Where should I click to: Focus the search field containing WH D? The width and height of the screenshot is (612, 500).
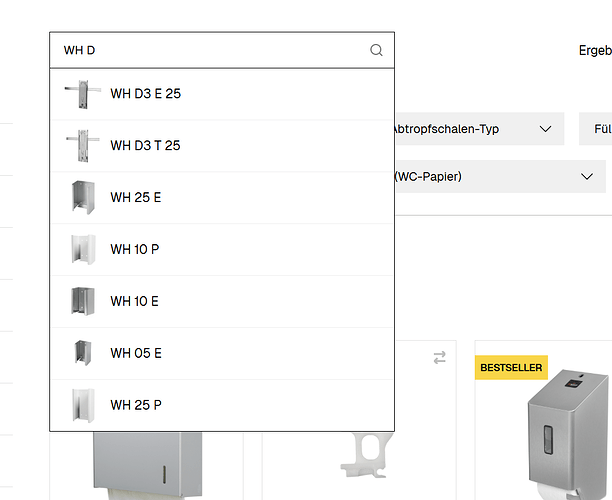210,50
